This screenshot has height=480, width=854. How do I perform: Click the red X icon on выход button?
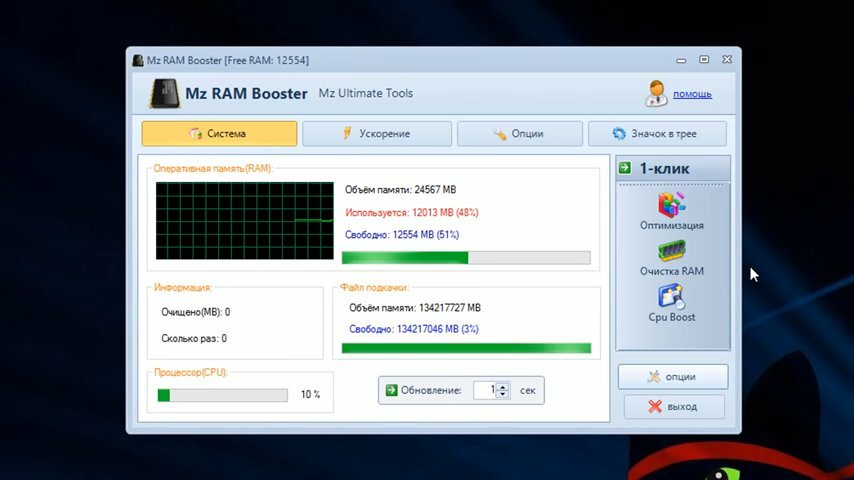point(655,406)
